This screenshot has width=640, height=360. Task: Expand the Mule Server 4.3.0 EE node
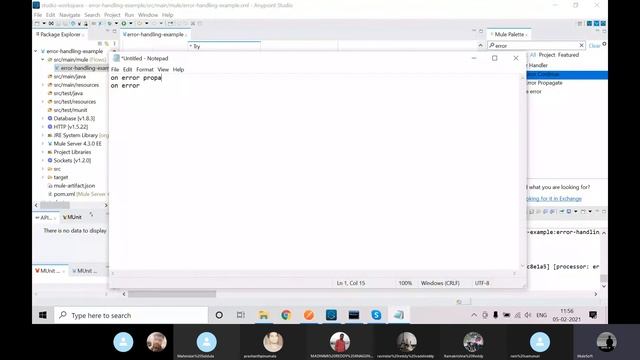[43, 144]
